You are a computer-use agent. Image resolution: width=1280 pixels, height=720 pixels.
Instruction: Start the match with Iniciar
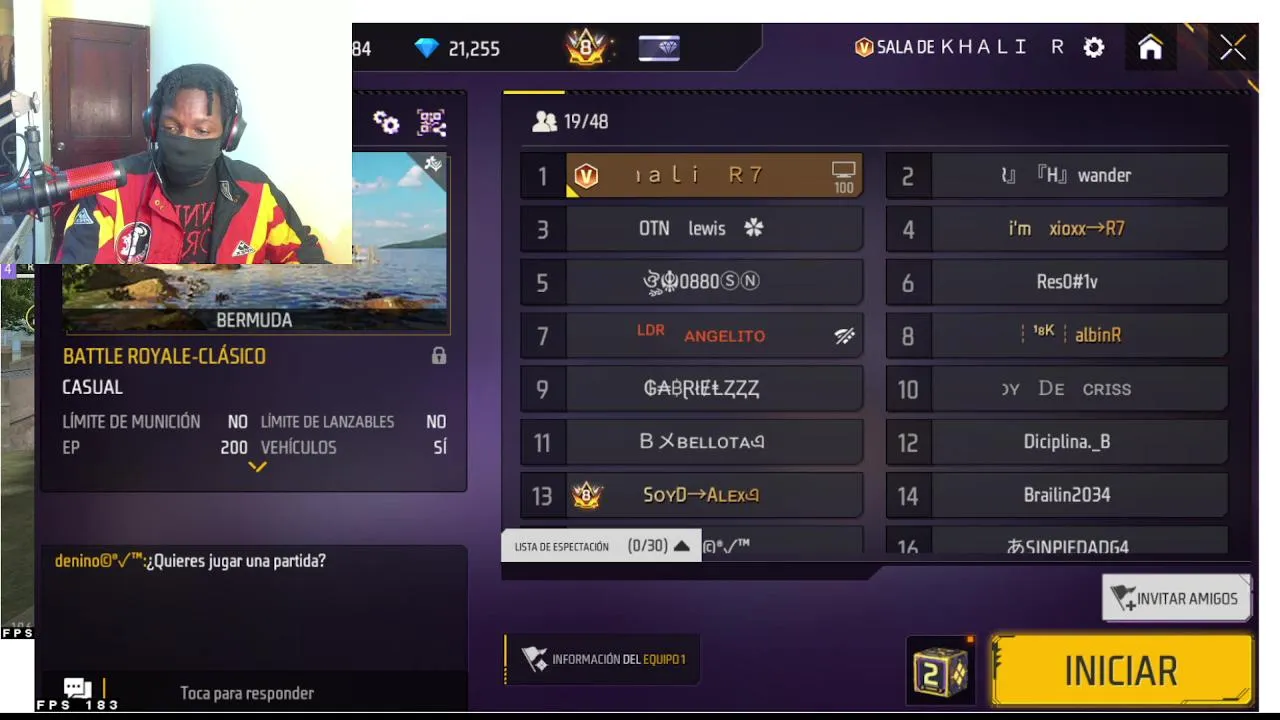pyautogui.click(x=1121, y=671)
